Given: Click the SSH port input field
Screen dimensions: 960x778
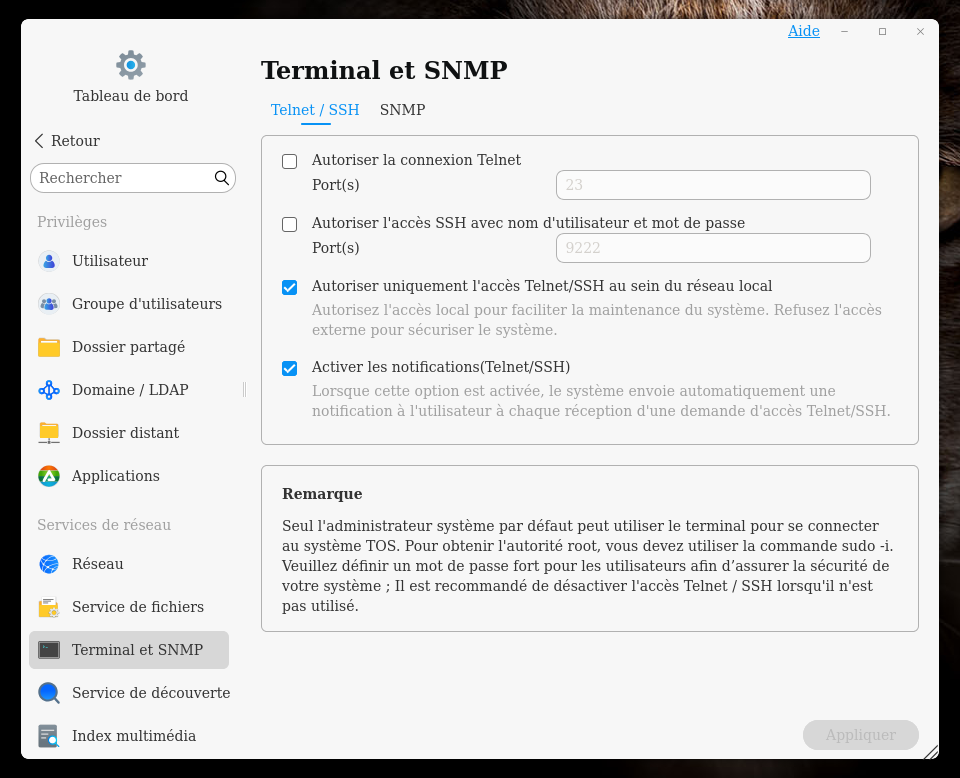Looking at the screenshot, I should [x=712, y=248].
